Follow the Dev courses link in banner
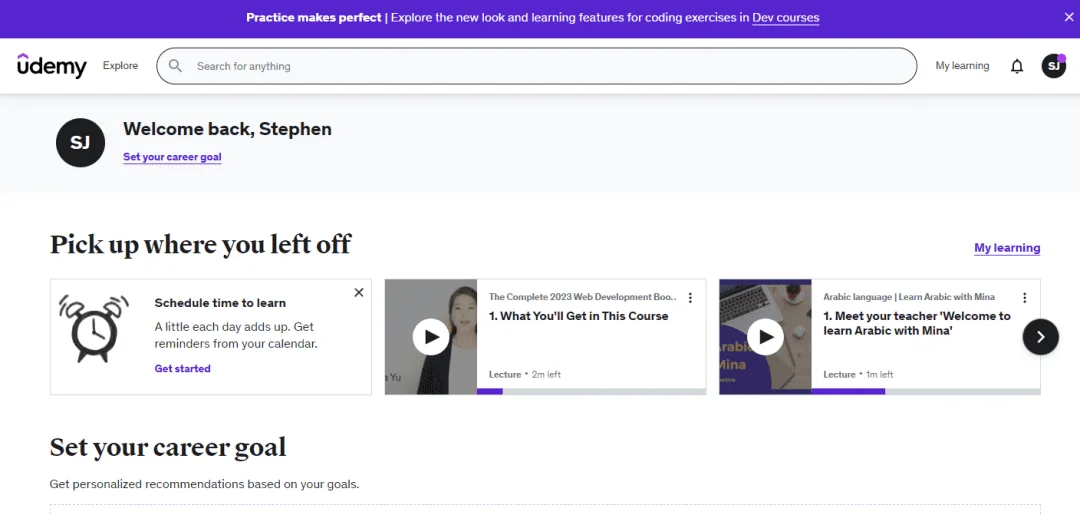This screenshot has height=515, width=1080. (x=786, y=17)
